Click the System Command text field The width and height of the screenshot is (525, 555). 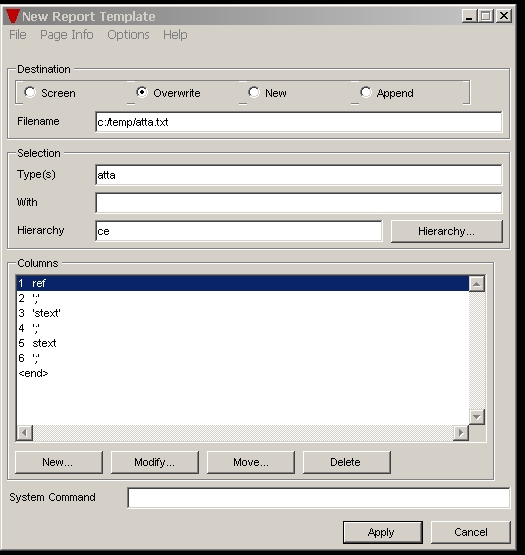point(319,498)
